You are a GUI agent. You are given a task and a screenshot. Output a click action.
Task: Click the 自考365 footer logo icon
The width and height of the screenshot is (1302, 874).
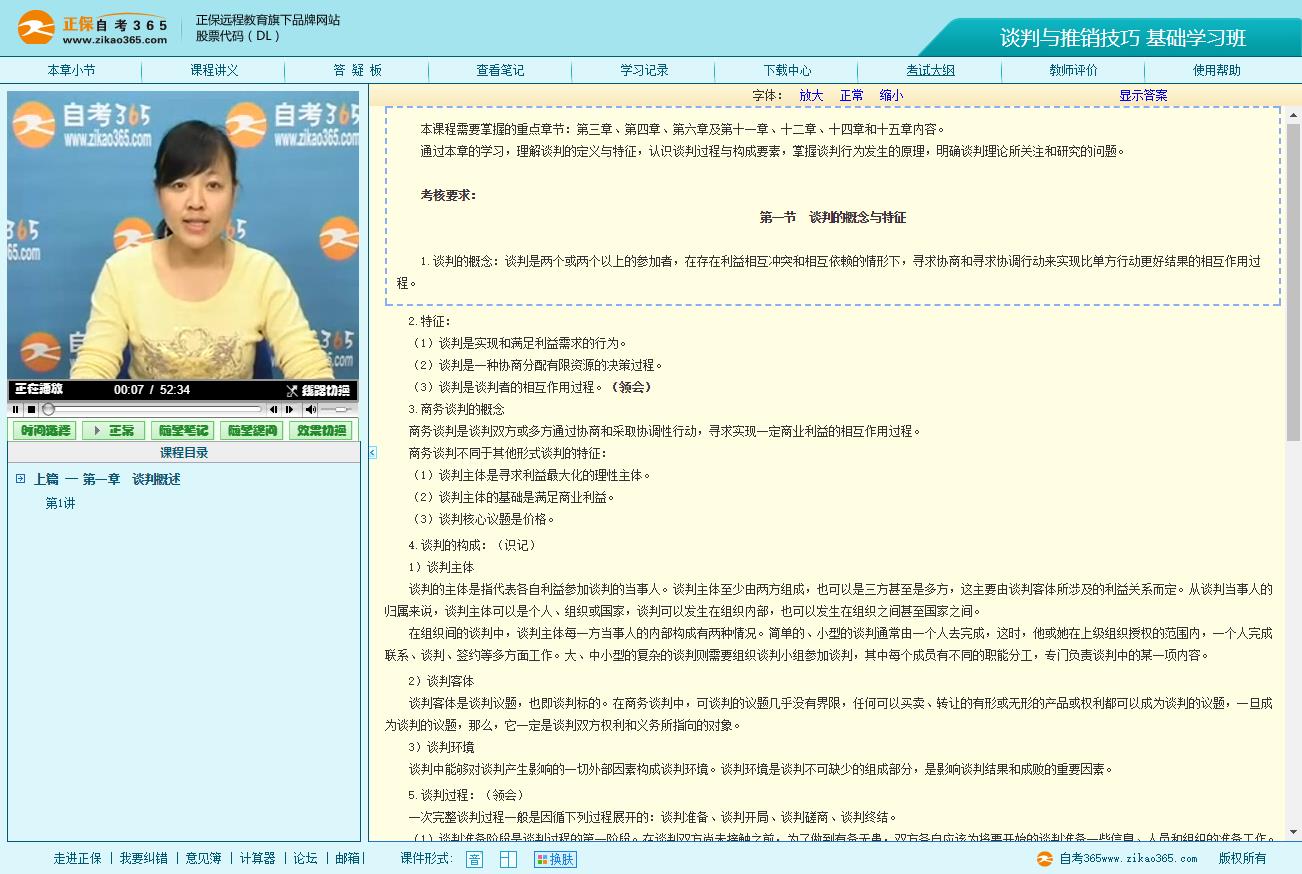(x=1045, y=858)
